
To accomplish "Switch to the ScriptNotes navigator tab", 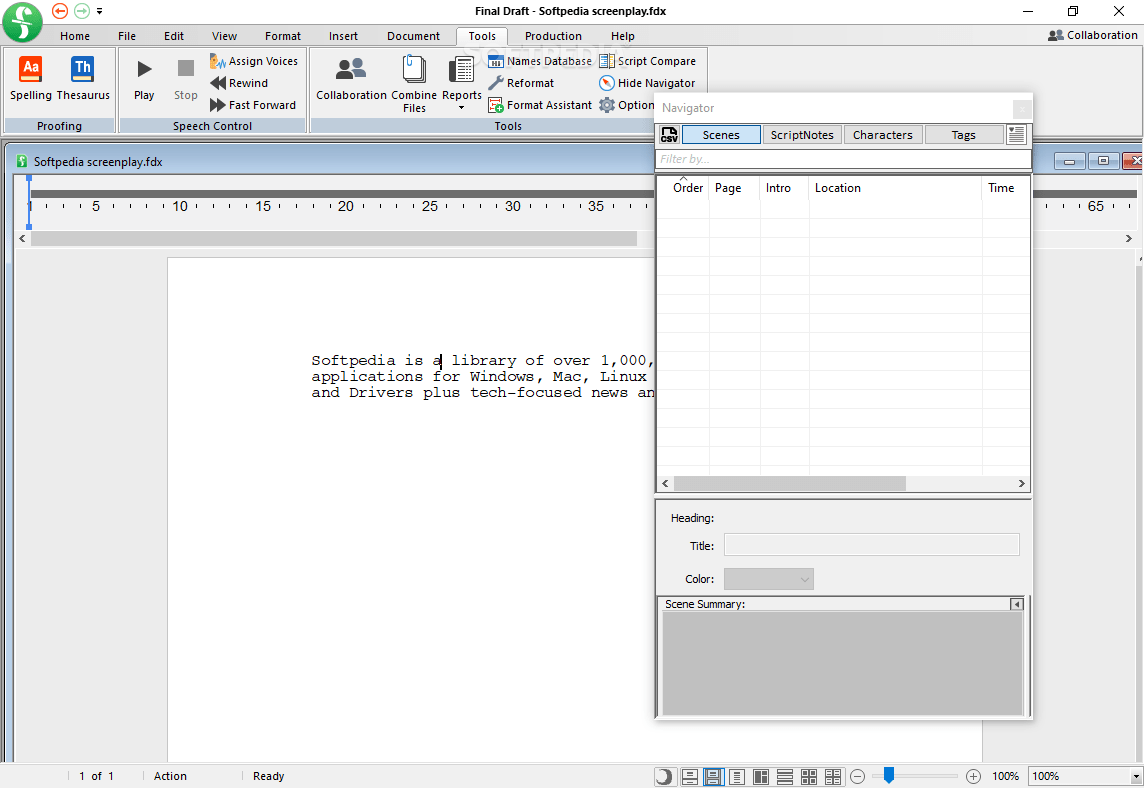I will (x=802, y=135).
